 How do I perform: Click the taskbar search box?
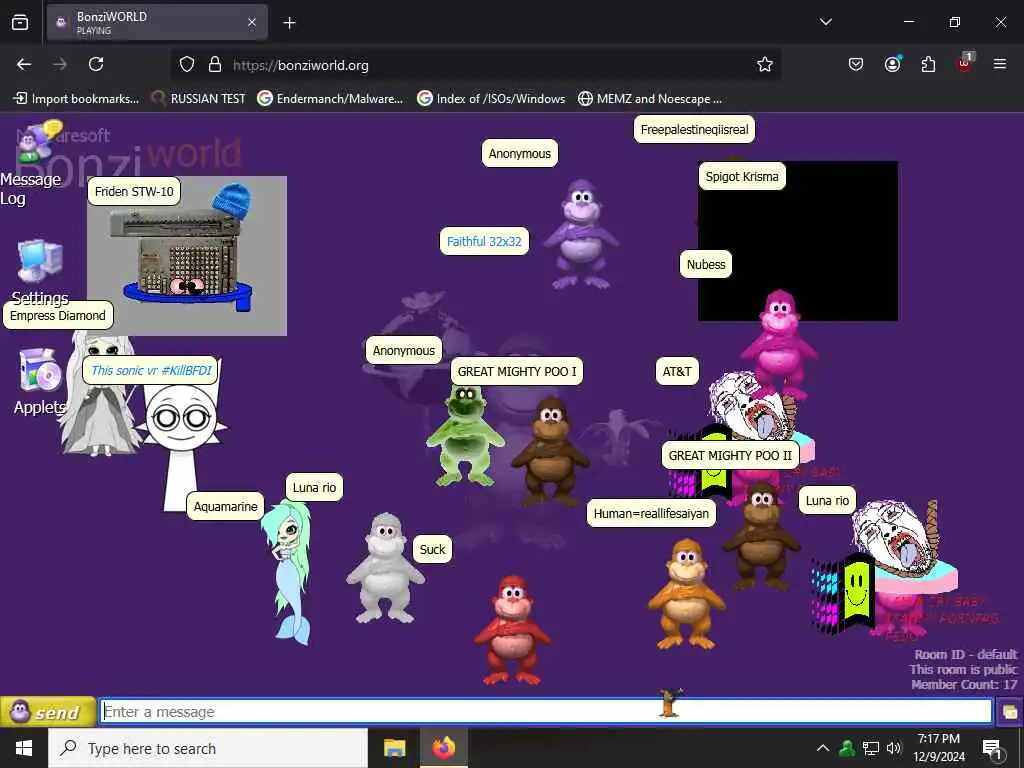[208, 748]
